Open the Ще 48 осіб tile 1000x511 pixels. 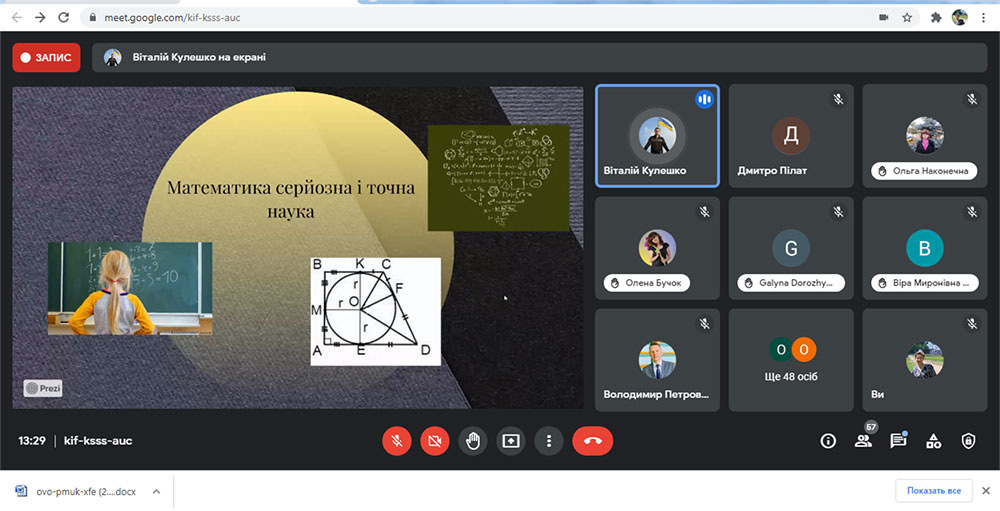[791, 360]
